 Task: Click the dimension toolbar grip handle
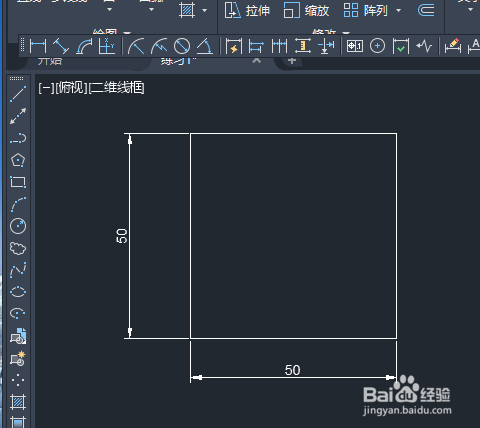[x=23, y=45]
